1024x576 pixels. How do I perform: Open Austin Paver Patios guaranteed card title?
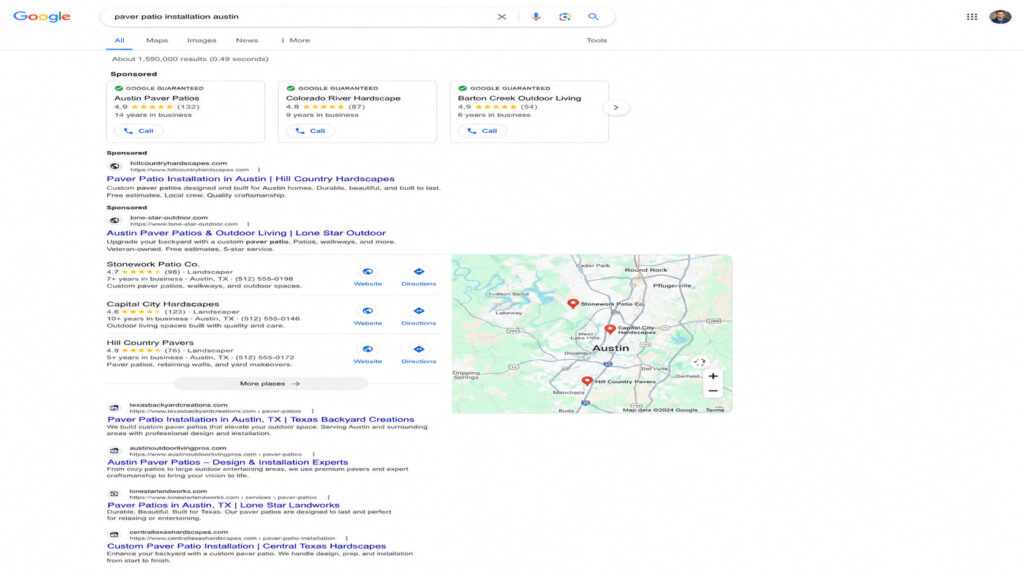click(157, 98)
